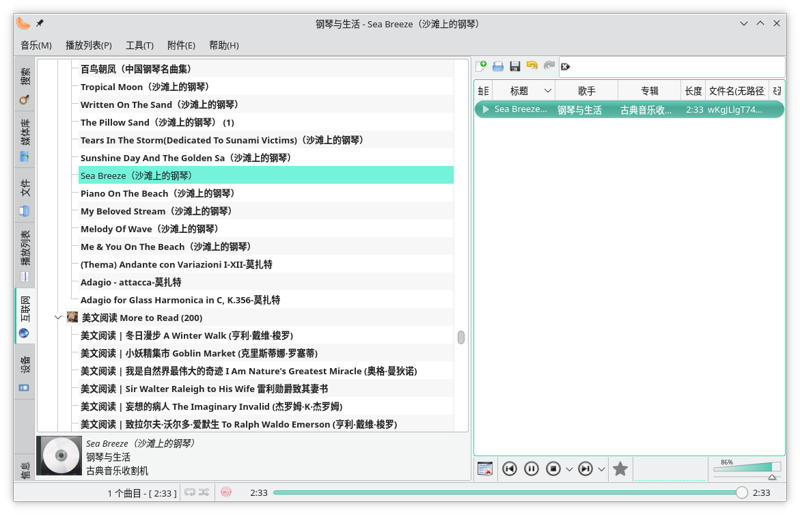Collapse the 美文阅读 More to Read group

[x=58, y=318]
